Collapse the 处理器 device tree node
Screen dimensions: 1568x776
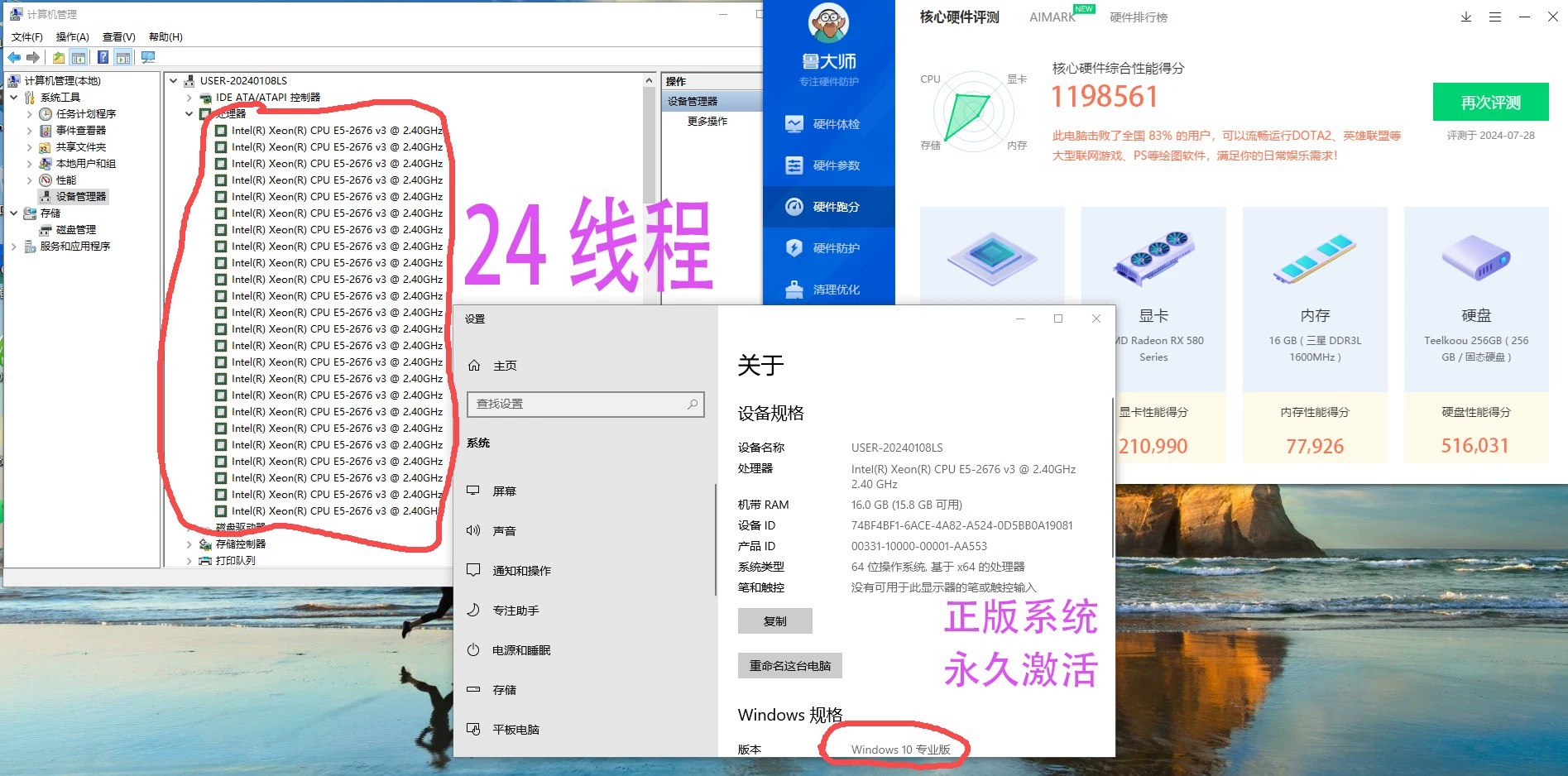point(189,113)
